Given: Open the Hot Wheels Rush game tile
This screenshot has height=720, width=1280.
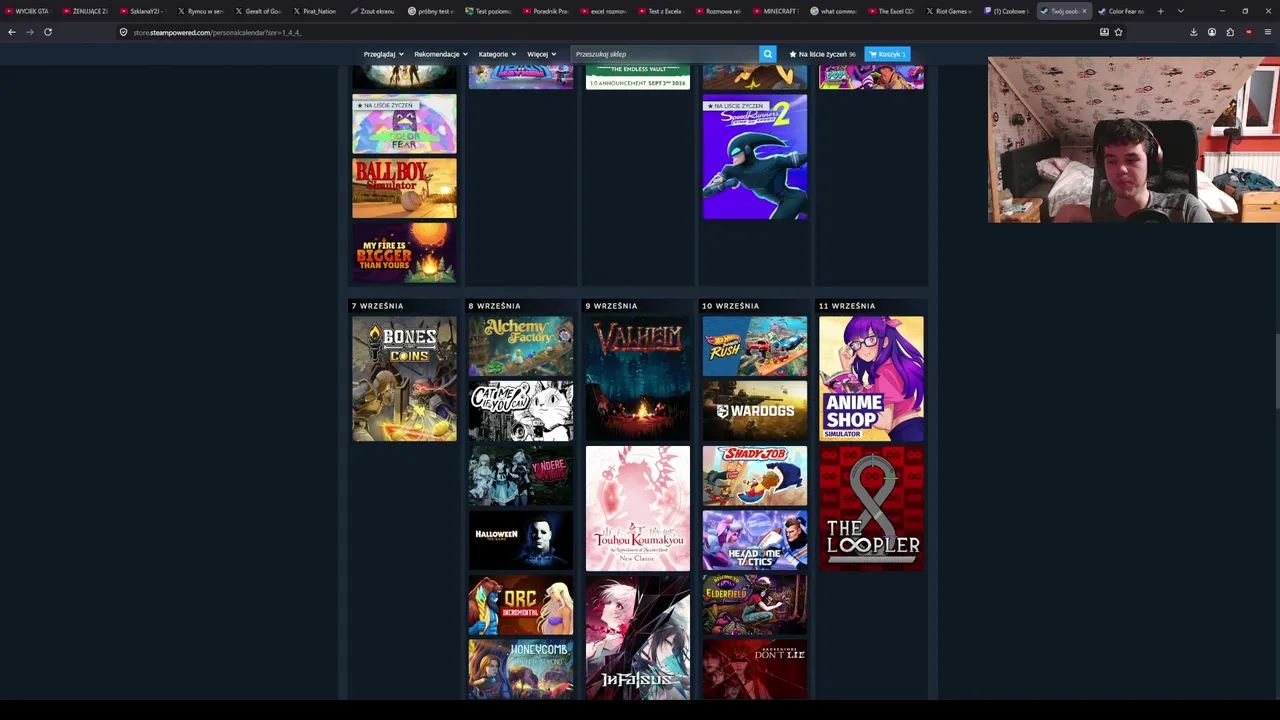Looking at the screenshot, I should click(x=755, y=346).
